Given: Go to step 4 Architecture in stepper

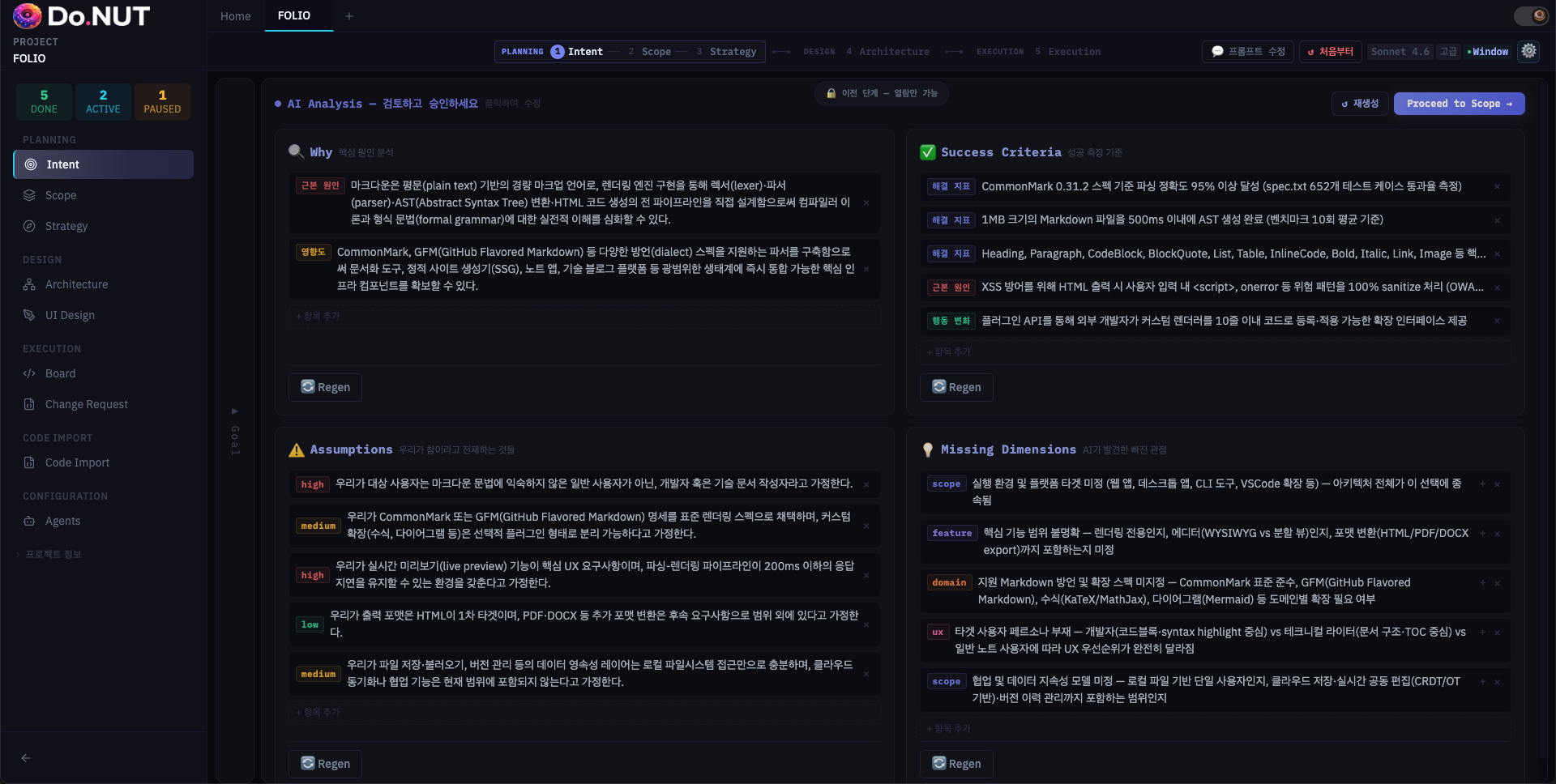Looking at the screenshot, I should pos(887,51).
